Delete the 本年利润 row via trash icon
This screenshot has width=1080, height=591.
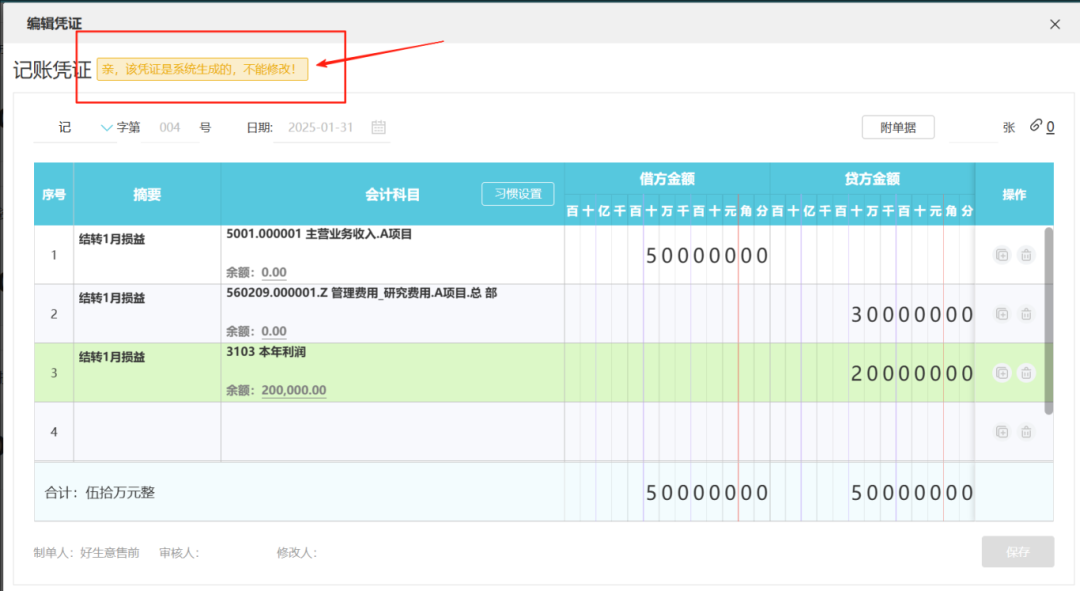1026,372
